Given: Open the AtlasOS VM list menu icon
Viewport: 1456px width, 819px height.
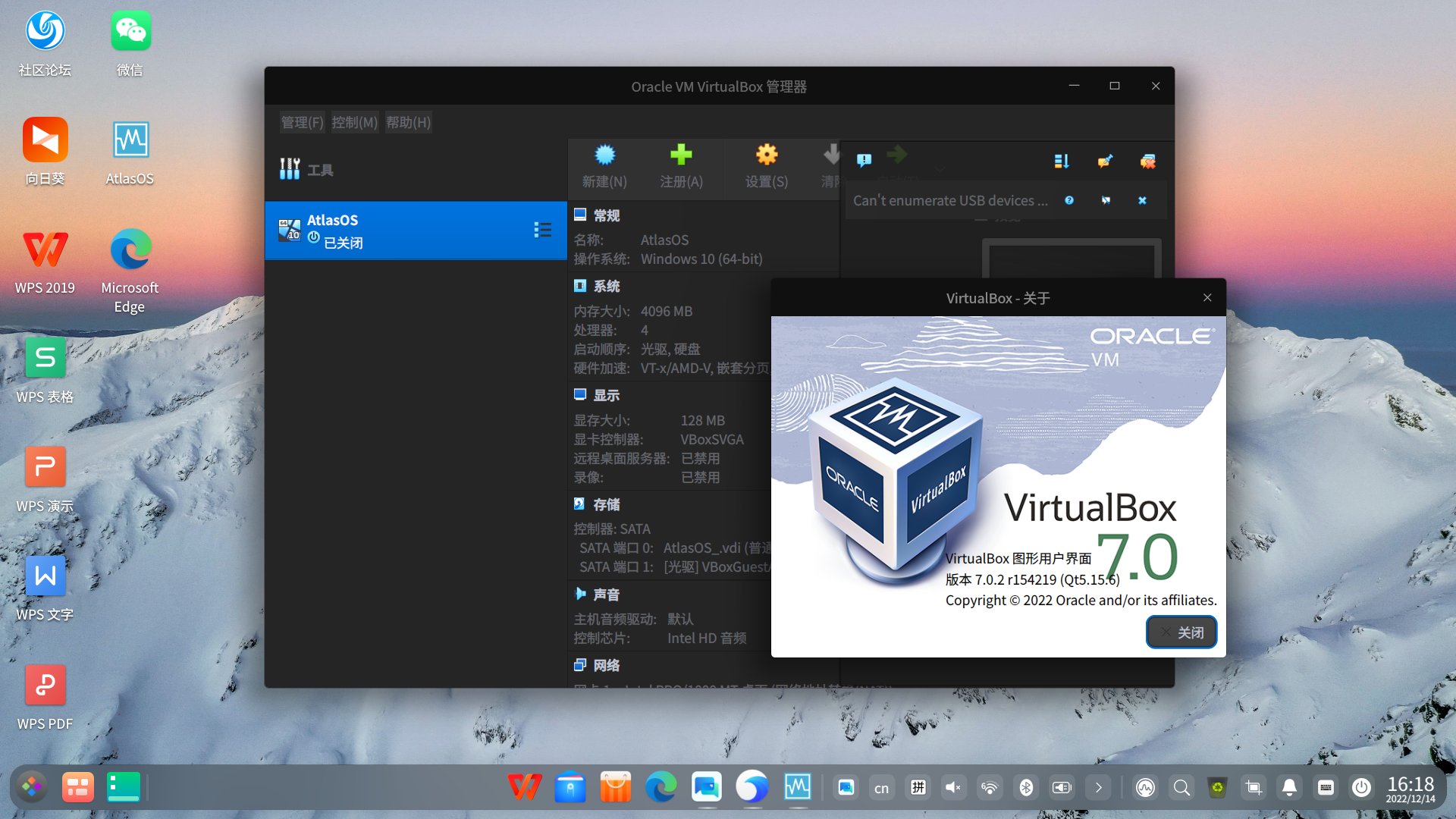Looking at the screenshot, I should tap(542, 230).
